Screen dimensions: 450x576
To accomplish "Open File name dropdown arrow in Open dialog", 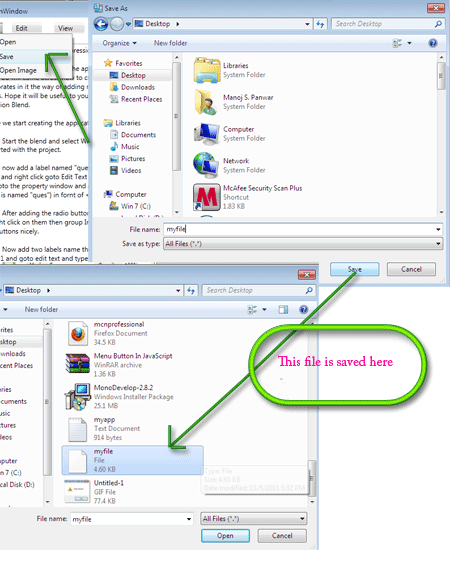I will pyautogui.click(x=189, y=519).
